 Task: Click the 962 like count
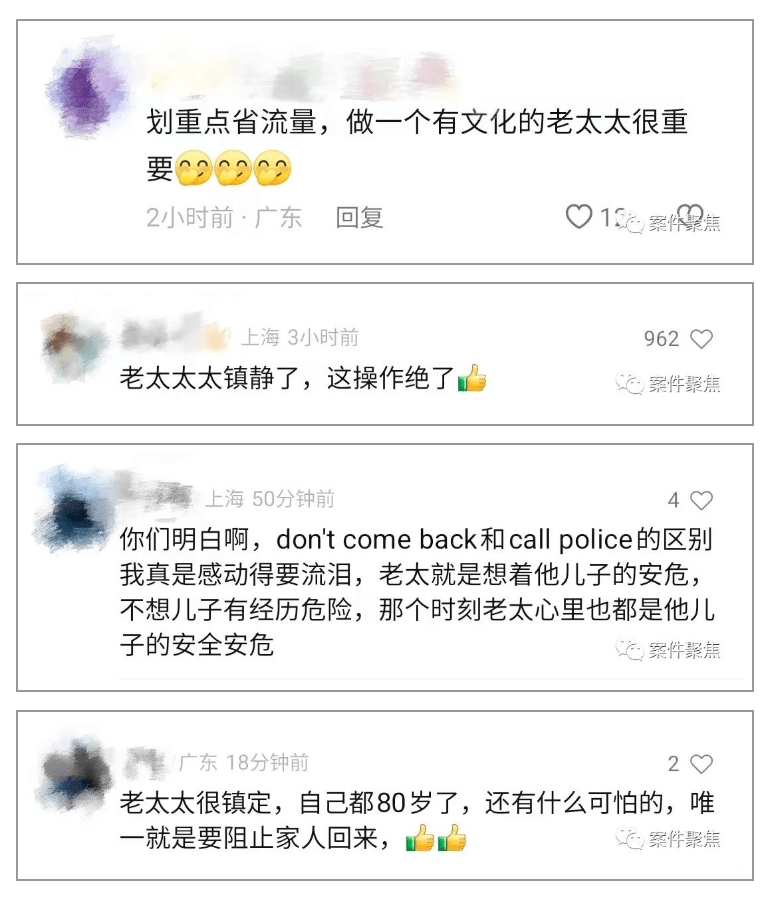click(x=661, y=339)
